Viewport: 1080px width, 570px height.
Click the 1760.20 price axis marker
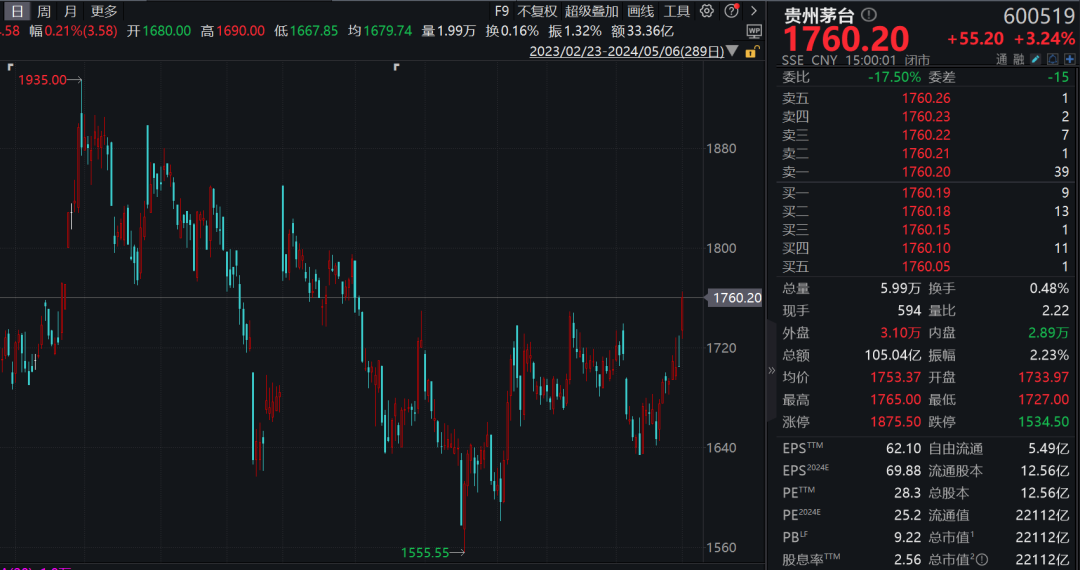[x=735, y=297]
